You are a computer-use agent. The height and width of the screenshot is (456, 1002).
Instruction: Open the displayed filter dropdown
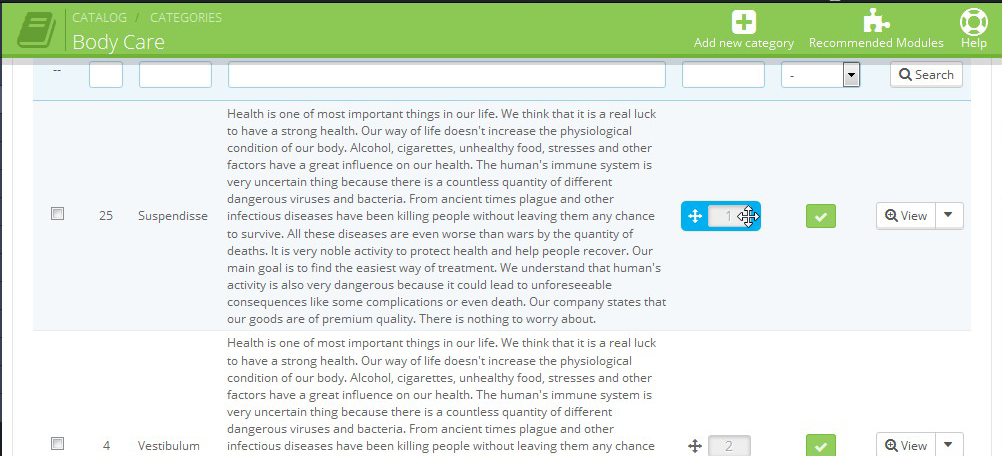click(820, 75)
